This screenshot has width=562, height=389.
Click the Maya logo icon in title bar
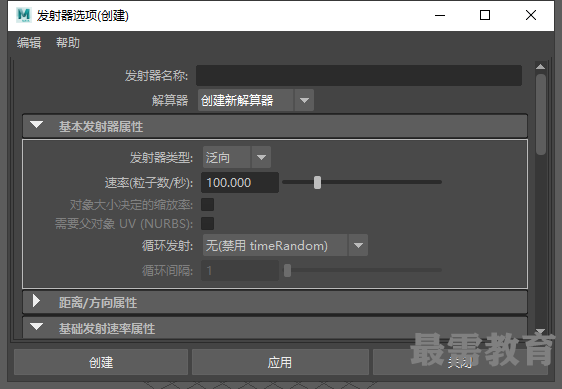click(24, 15)
